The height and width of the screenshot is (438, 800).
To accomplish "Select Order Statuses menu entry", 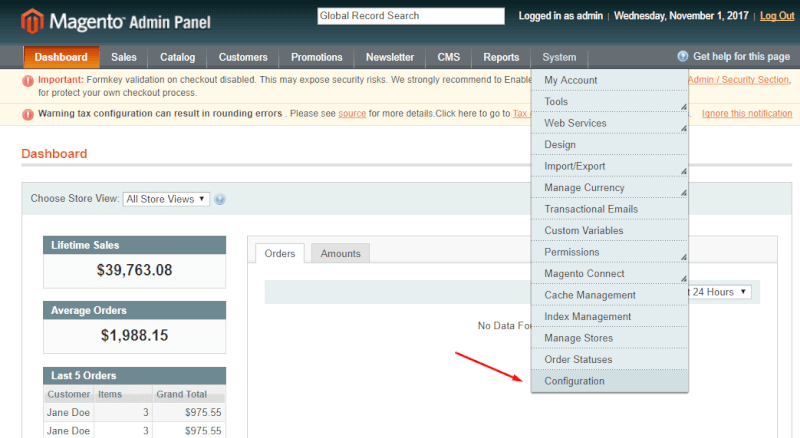I will pos(609,359).
